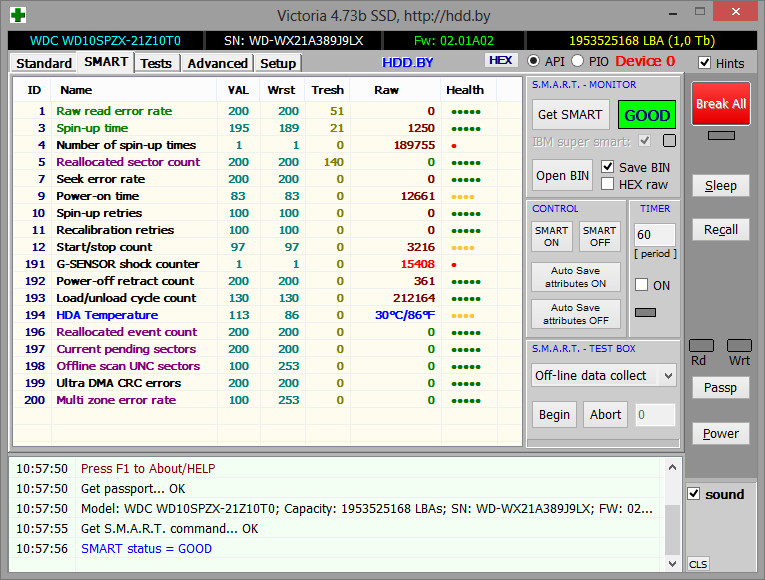The image size is (765, 580).
Task: Select the Power-on time row
Action: (267, 196)
